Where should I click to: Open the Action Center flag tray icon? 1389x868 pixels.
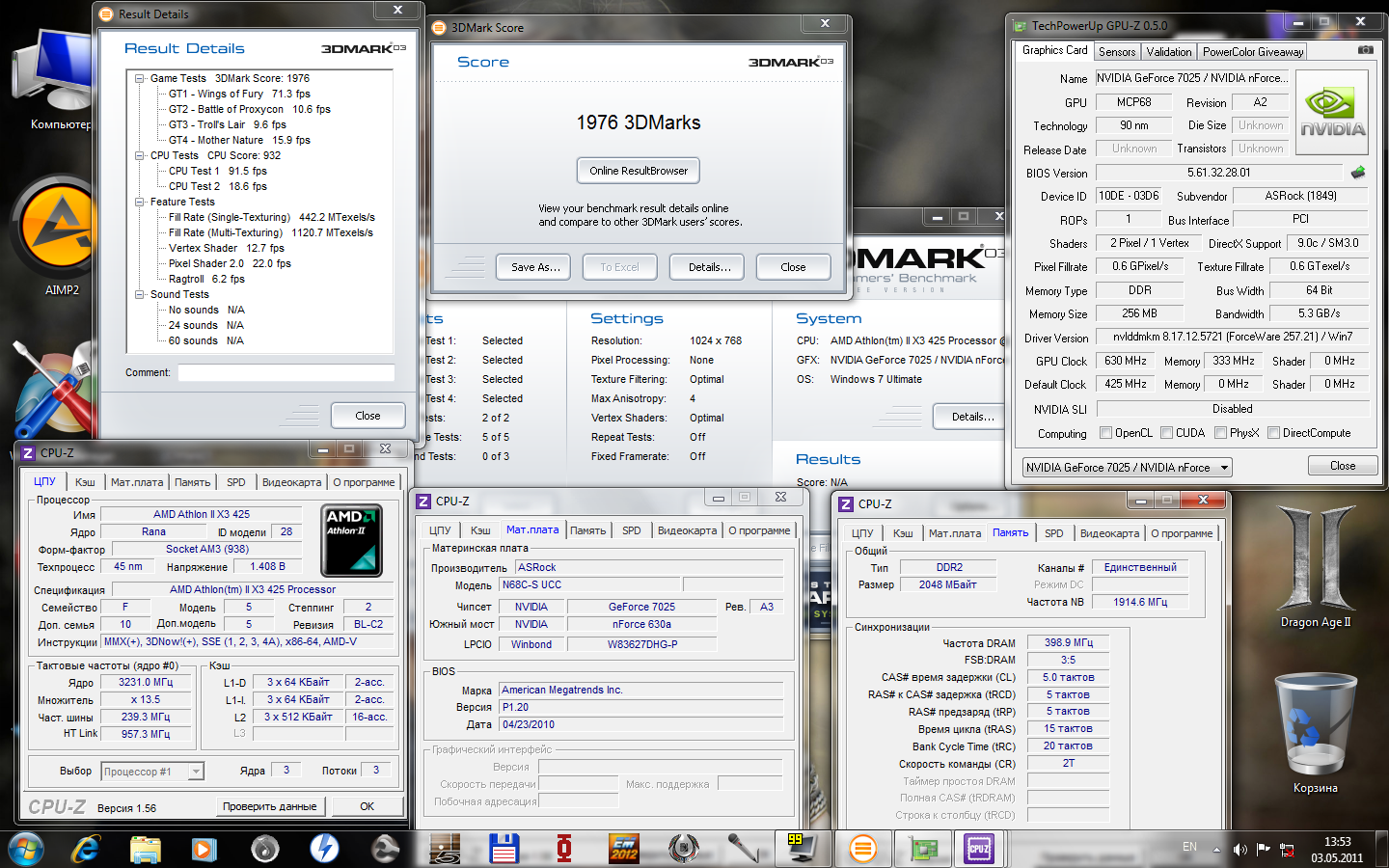click(x=1264, y=850)
